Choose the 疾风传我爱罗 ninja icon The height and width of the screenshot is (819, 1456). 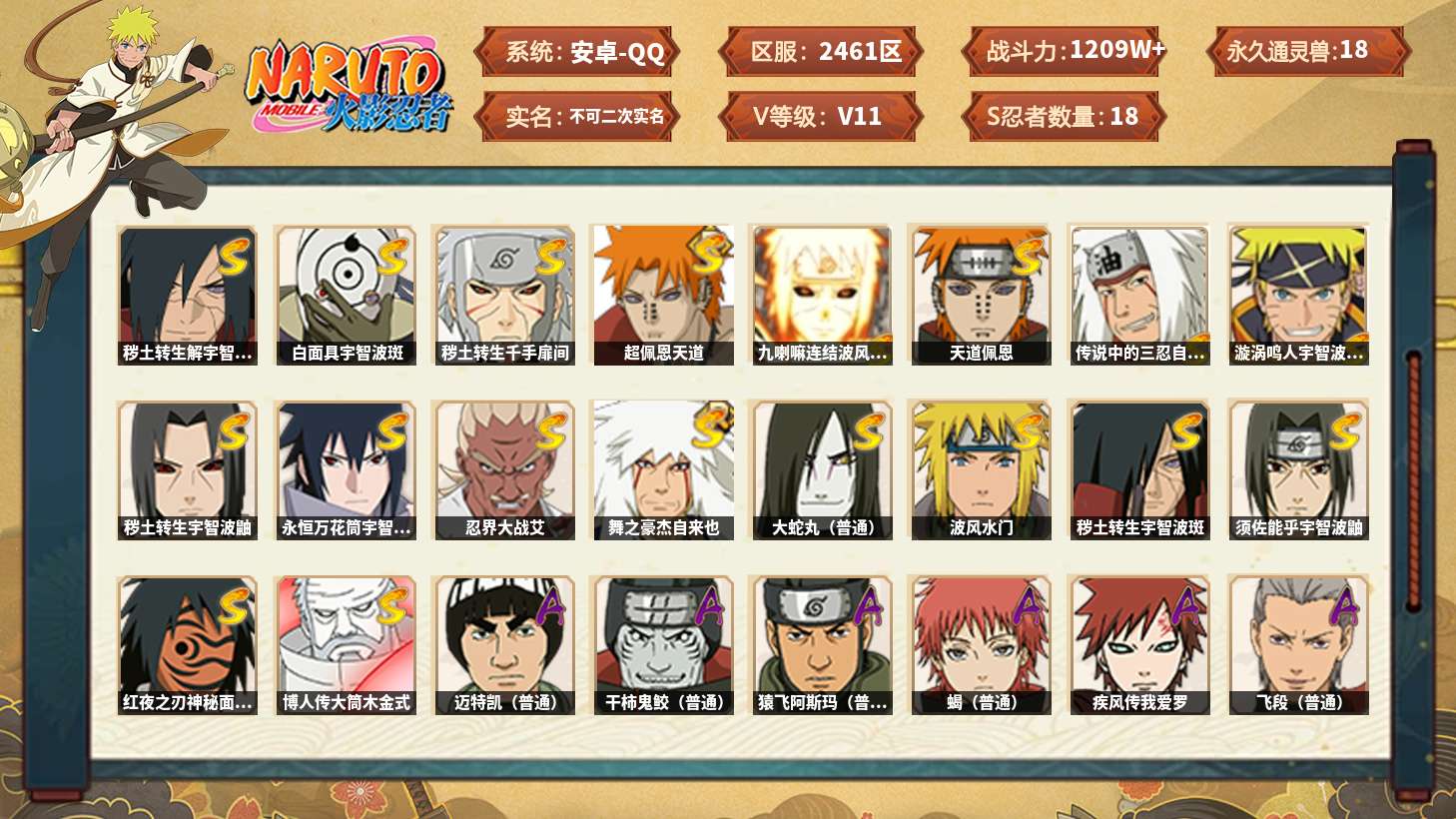(x=1139, y=645)
